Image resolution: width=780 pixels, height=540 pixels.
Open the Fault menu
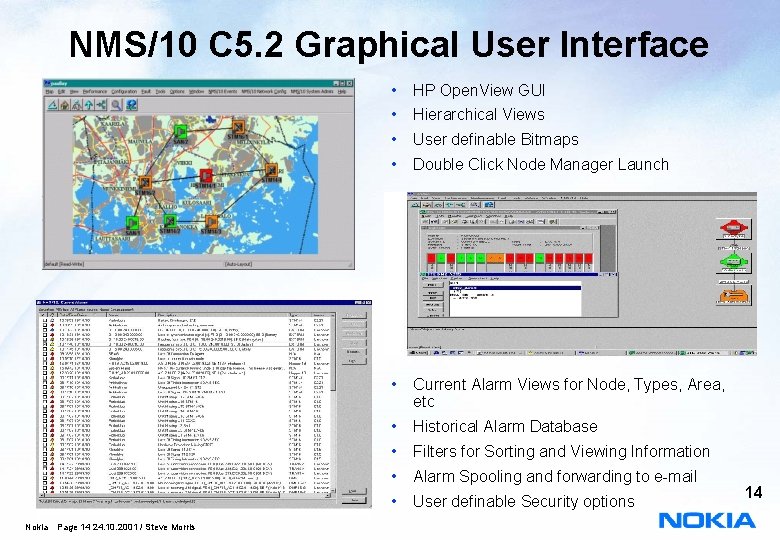click(x=146, y=92)
